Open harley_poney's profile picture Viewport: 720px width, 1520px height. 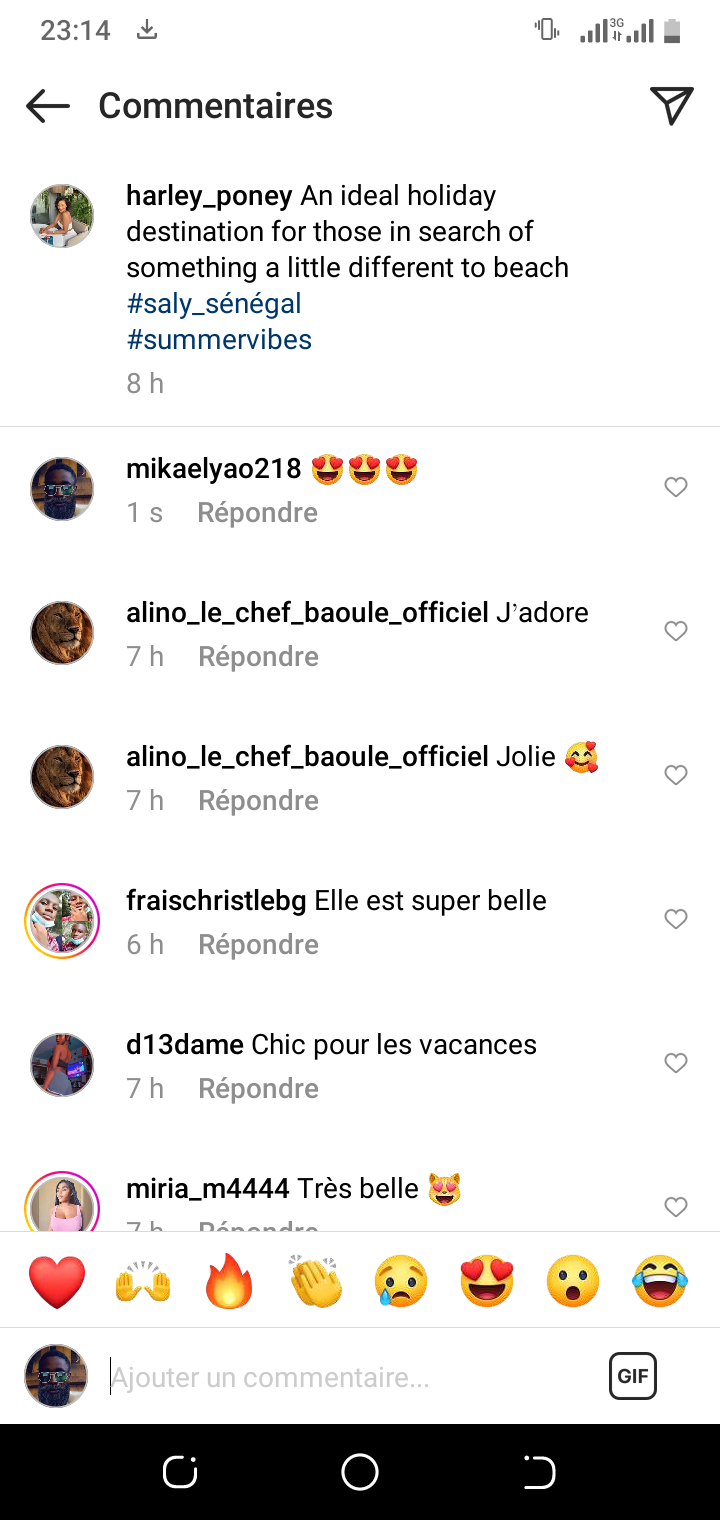[x=62, y=216]
